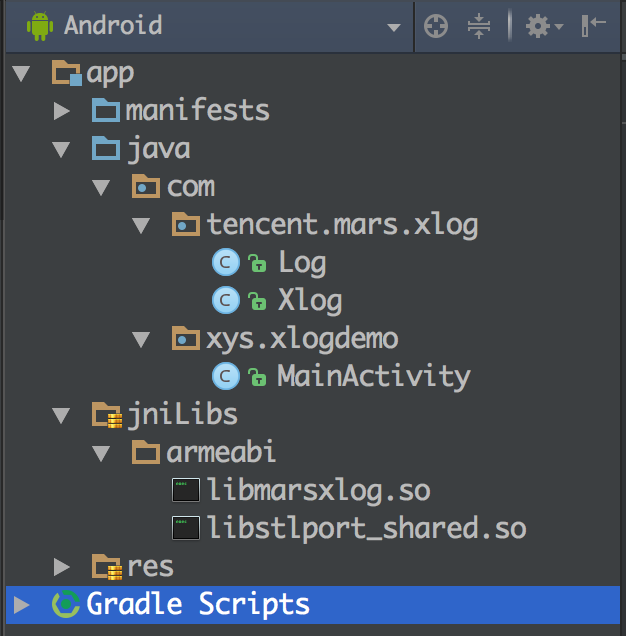Click the xys.xlogdemo package icon
Viewport: 626px width, 636px height.
coord(186,338)
